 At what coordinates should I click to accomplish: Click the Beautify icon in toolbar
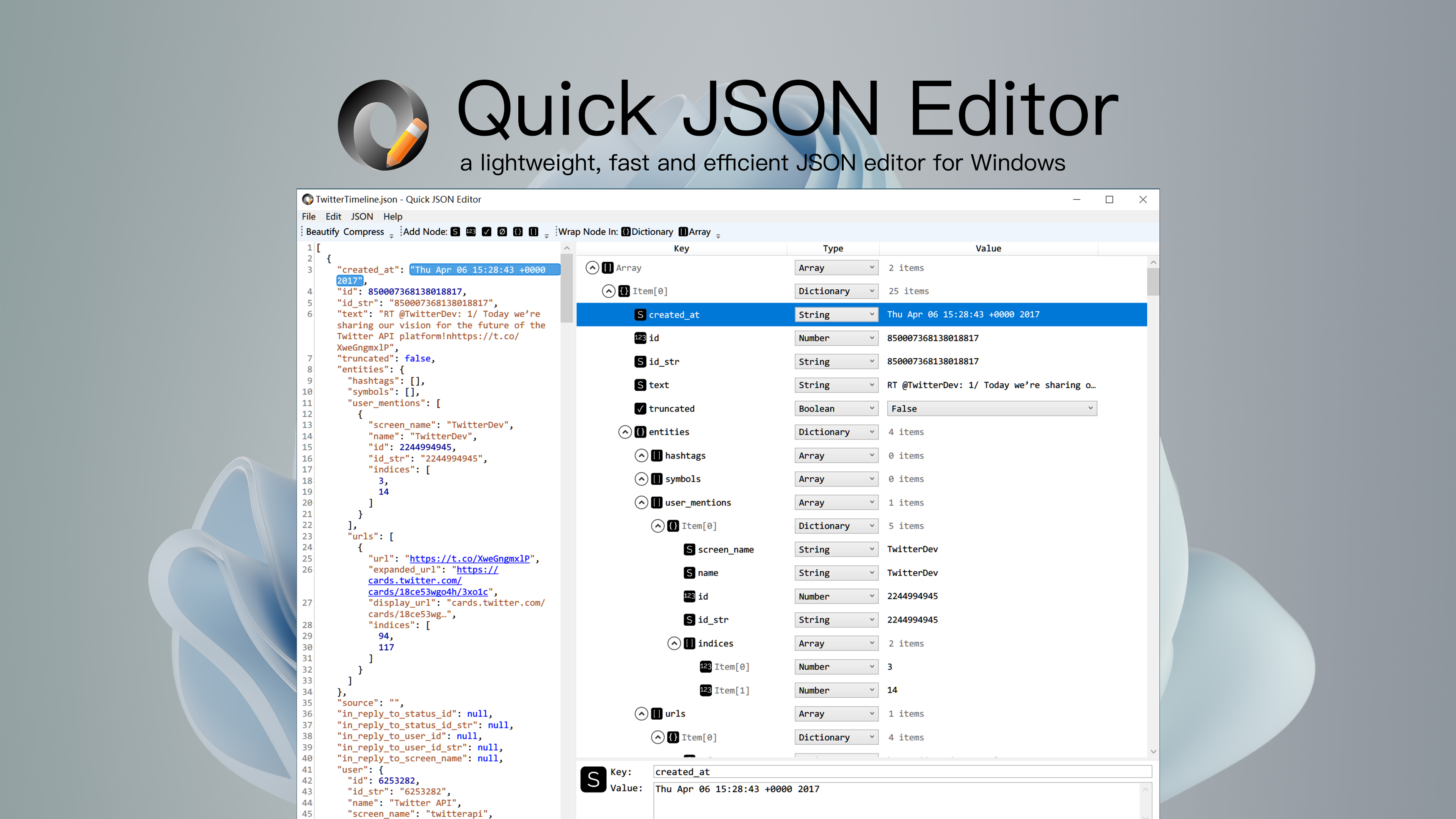point(321,232)
